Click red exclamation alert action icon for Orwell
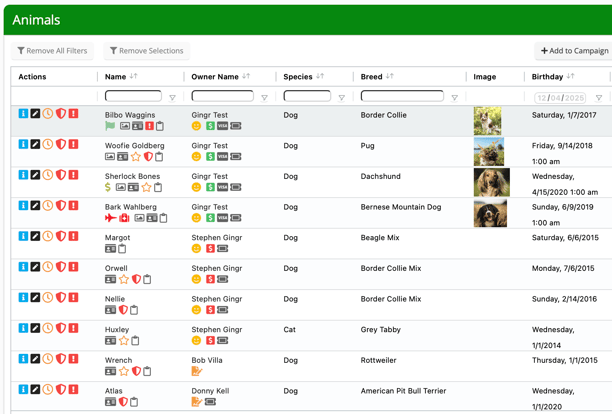This screenshot has width=612, height=414. 73,267
